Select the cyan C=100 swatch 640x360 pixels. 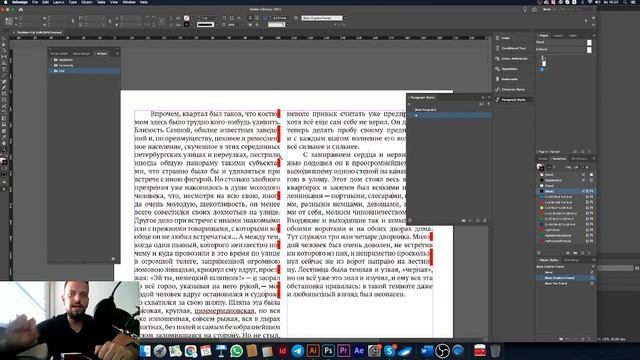[565, 197]
